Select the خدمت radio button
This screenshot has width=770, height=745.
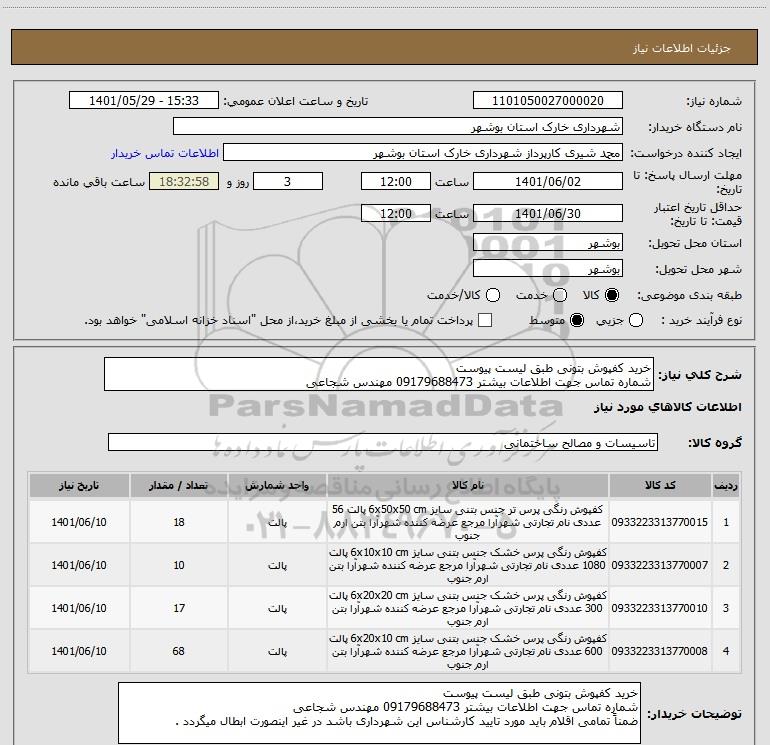(560, 295)
